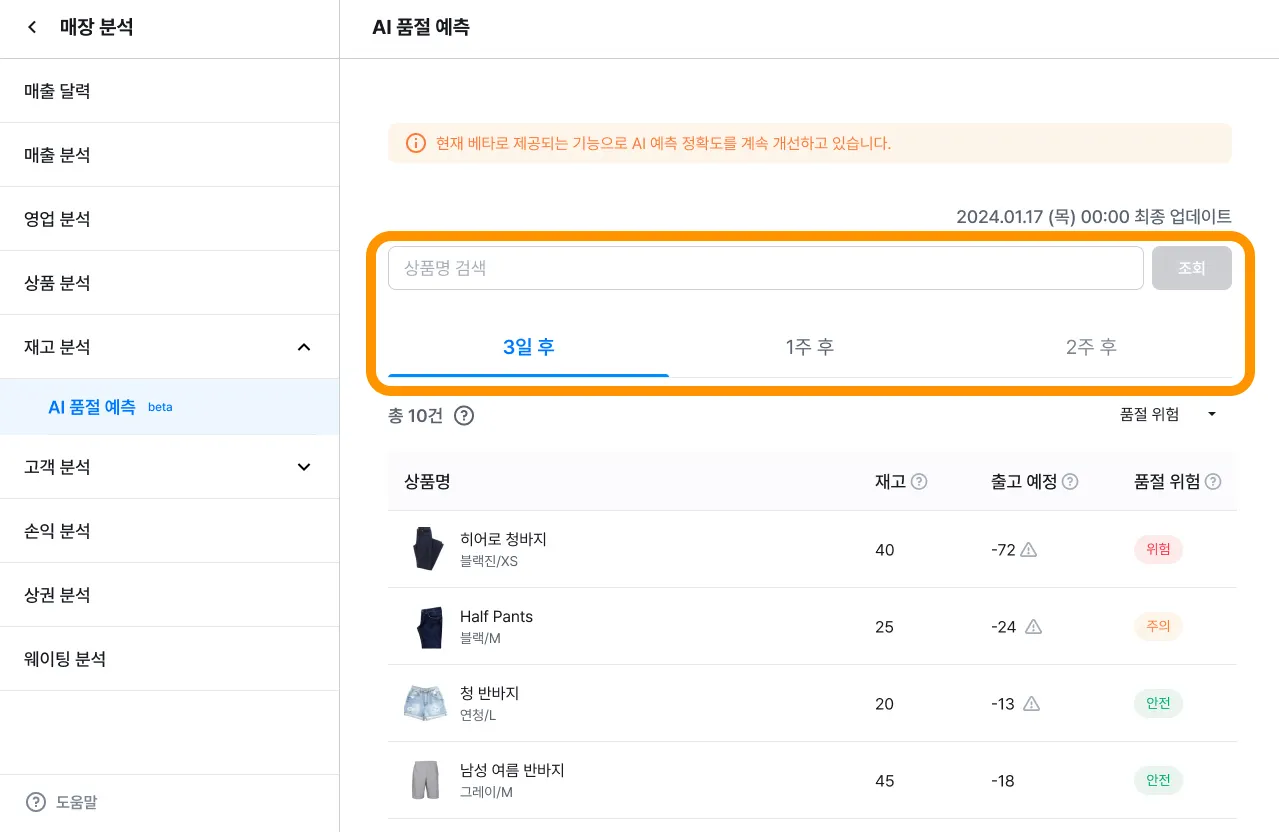Click the 재고 column help icon
1279x832 pixels.
[x=919, y=482]
